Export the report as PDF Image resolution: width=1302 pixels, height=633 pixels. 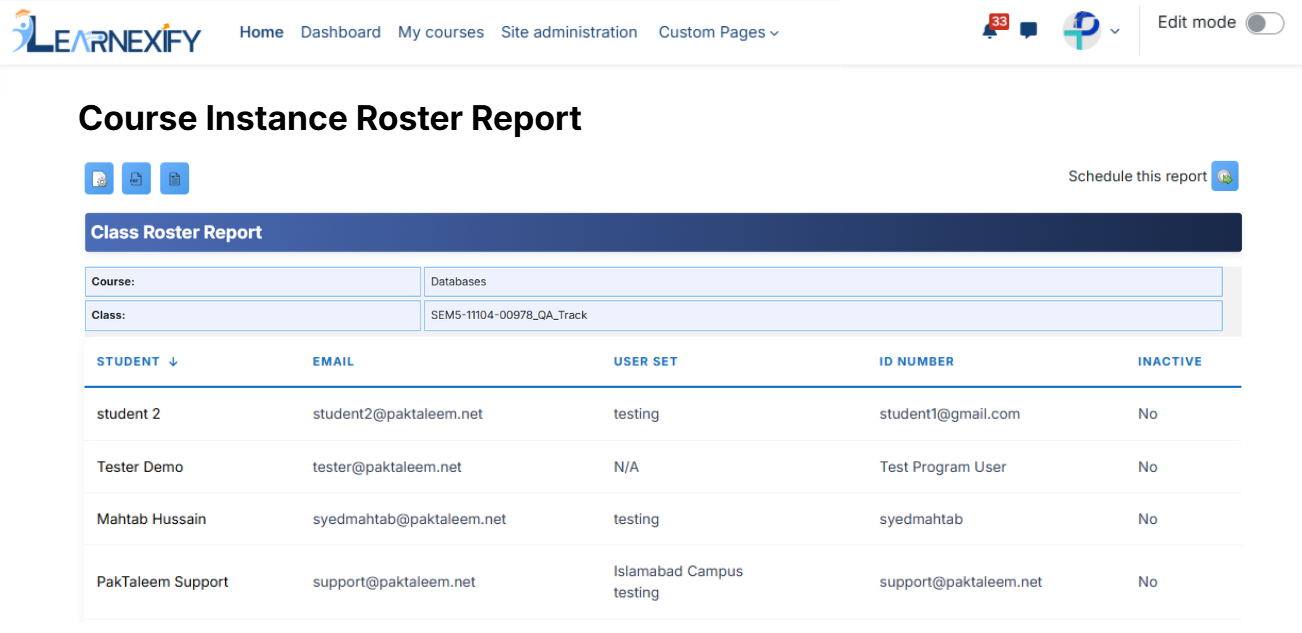coord(136,178)
